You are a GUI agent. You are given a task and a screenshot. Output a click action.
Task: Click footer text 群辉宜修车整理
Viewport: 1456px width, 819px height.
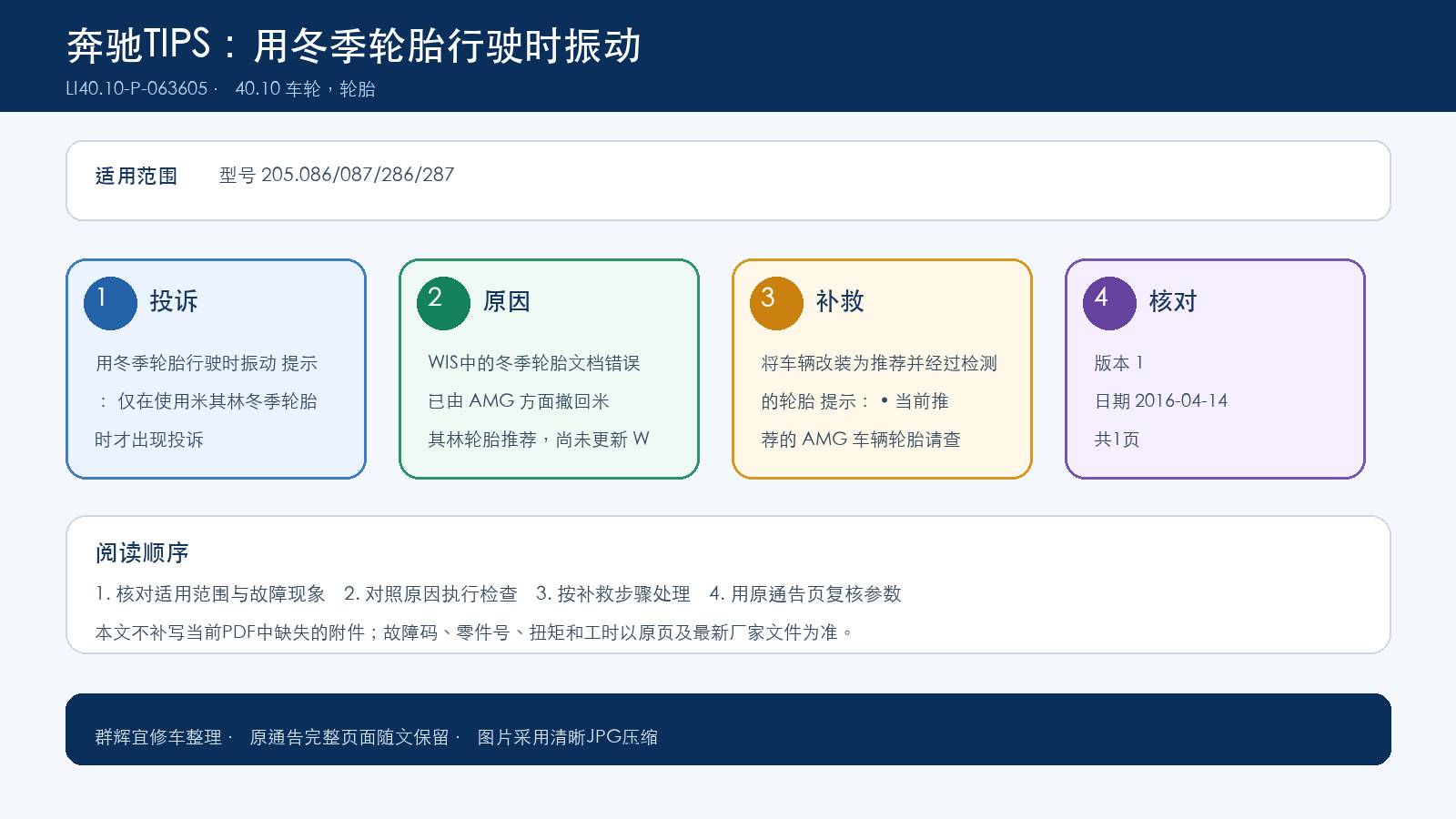[158, 737]
